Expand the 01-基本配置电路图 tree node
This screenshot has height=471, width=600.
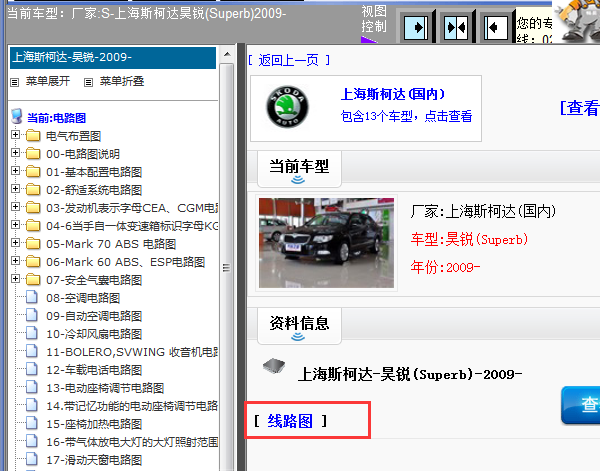point(15,171)
